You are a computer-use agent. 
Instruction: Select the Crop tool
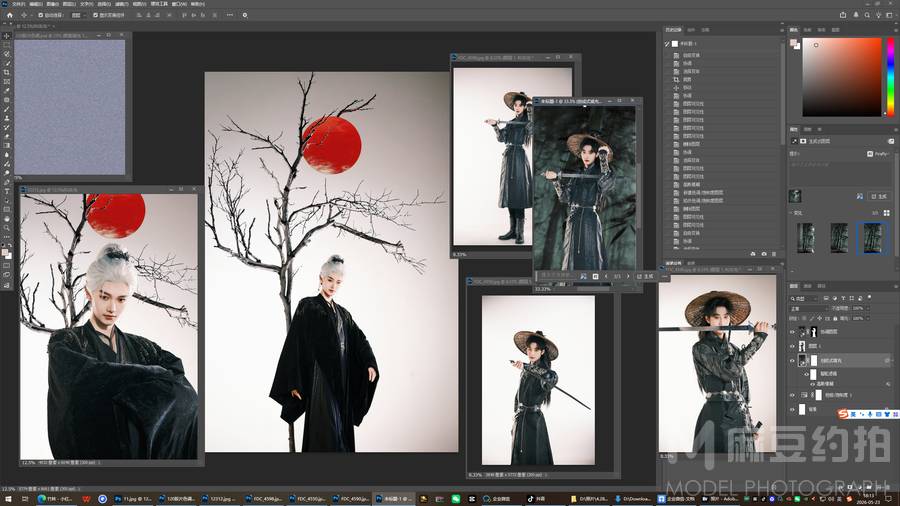click(7, 73)
